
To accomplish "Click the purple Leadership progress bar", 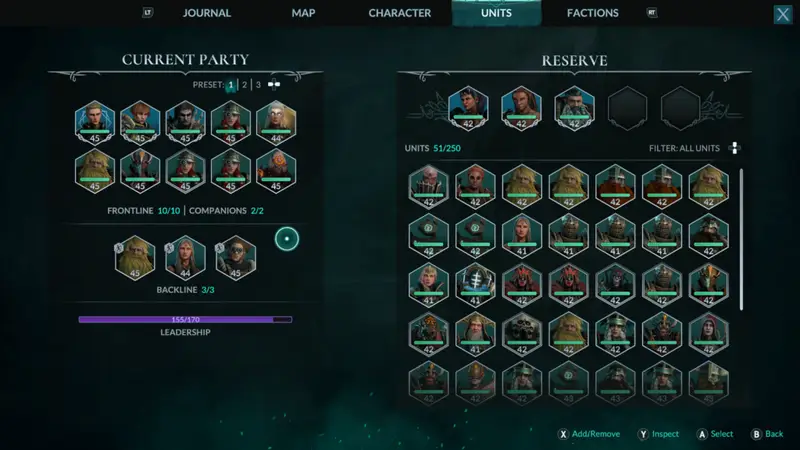I will click(x=185, y=319).
